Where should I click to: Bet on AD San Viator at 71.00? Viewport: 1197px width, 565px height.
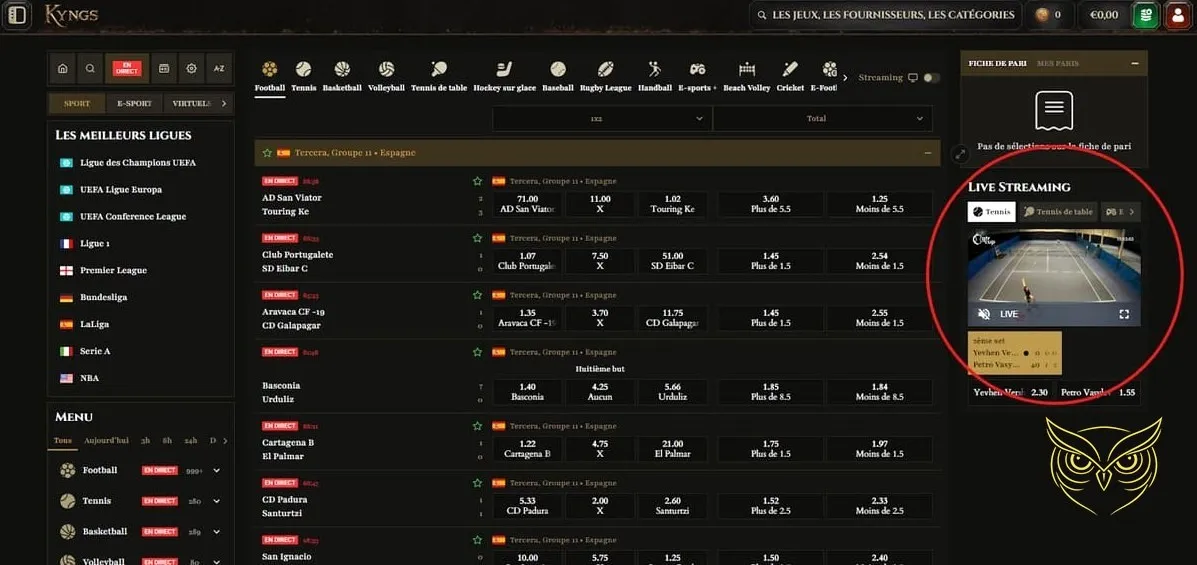(x=527, y=204)
